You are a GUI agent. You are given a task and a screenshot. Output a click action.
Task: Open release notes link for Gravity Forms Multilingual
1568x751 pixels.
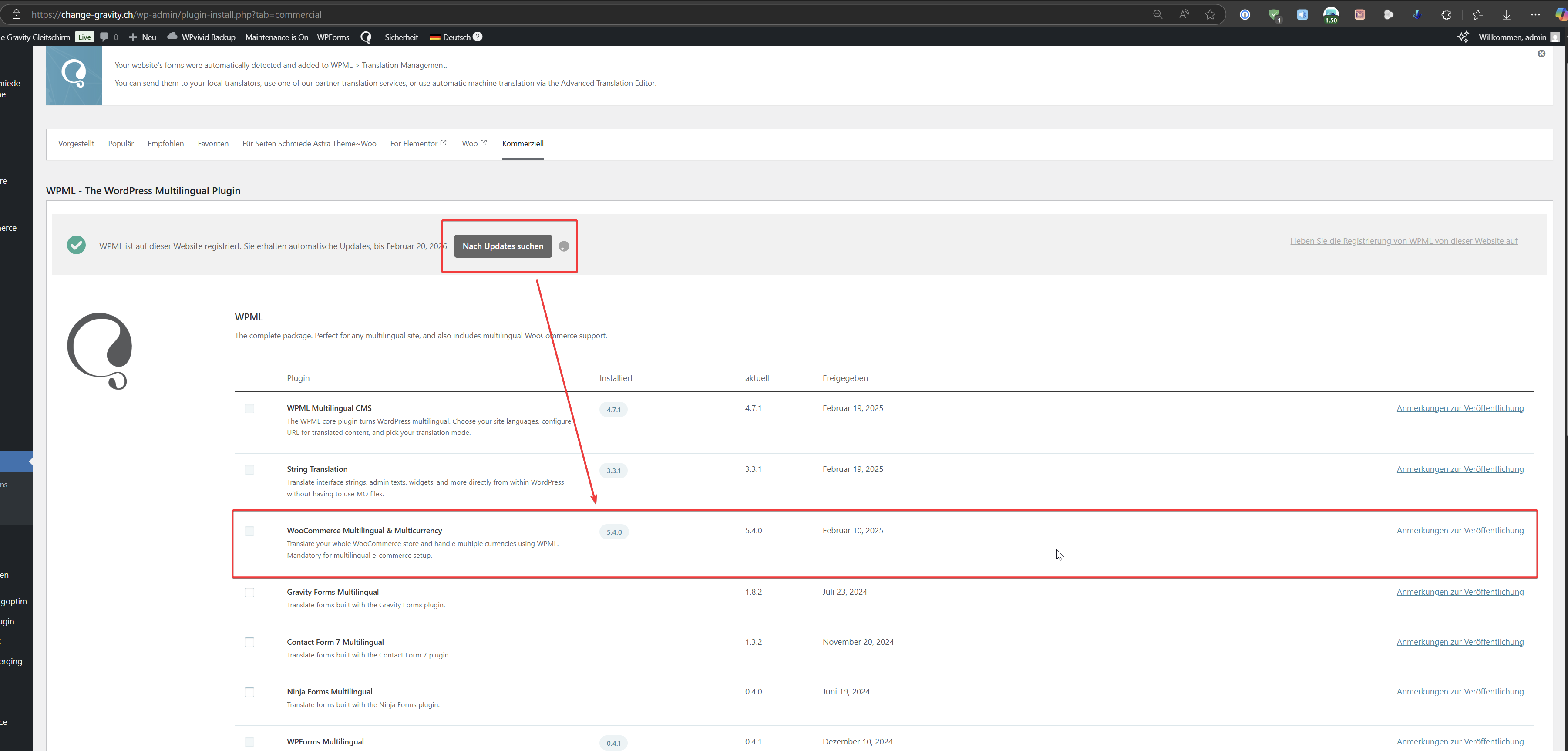tap(1460, 592)
